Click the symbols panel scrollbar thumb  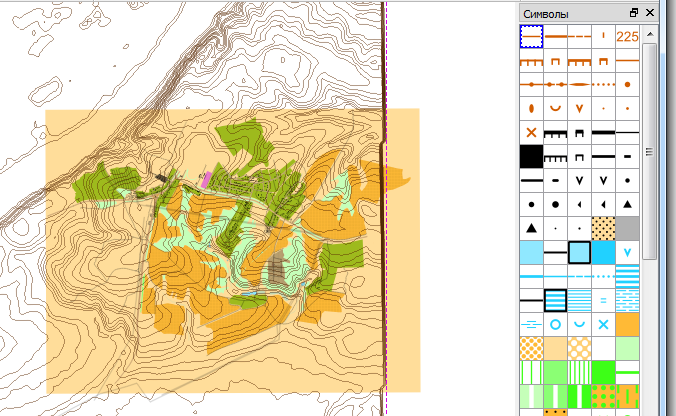[650, 151]
